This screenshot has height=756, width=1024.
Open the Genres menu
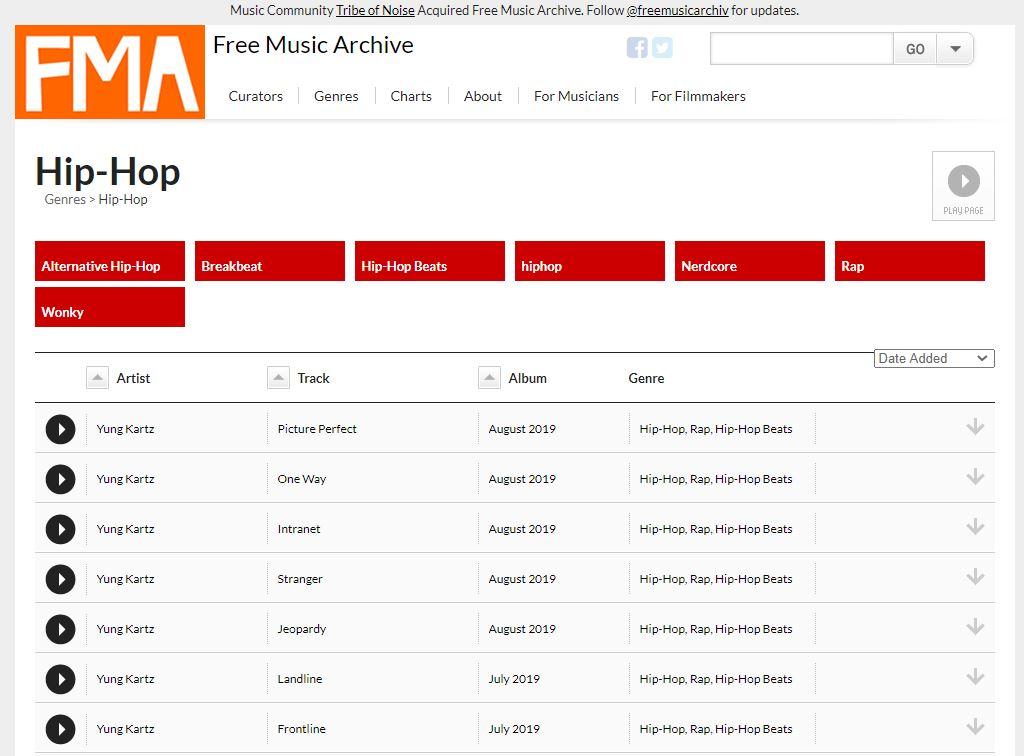[x=336, y=96]
